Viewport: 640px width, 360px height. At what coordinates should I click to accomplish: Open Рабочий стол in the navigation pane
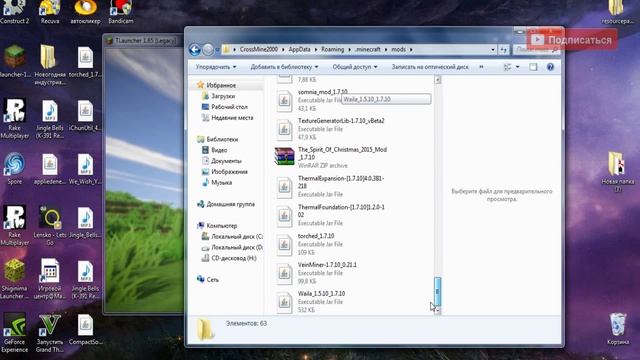pyautogui.click(x=229, y=107)
